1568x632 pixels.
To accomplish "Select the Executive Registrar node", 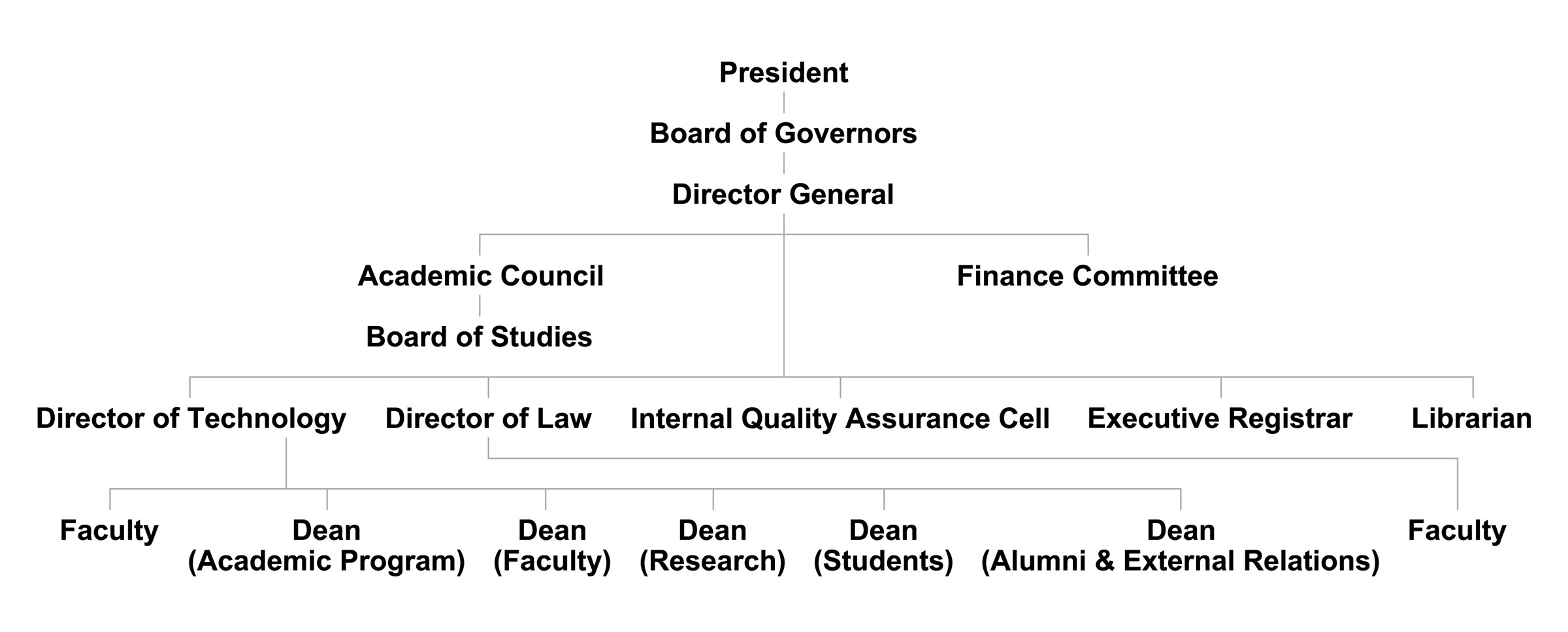I will point(1220,418).
